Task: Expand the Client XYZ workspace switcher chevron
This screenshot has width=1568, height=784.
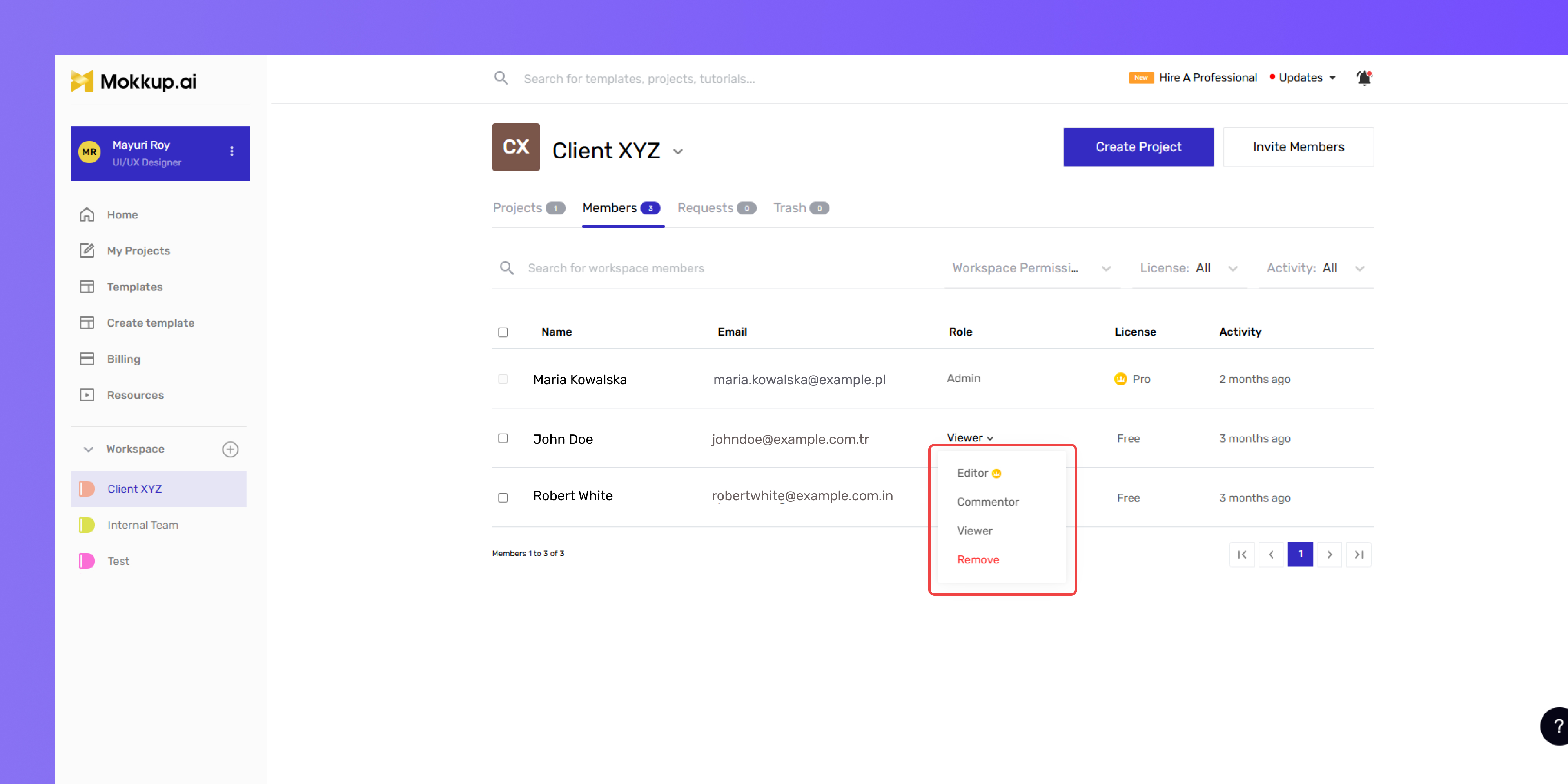Action: click(678, 152)
